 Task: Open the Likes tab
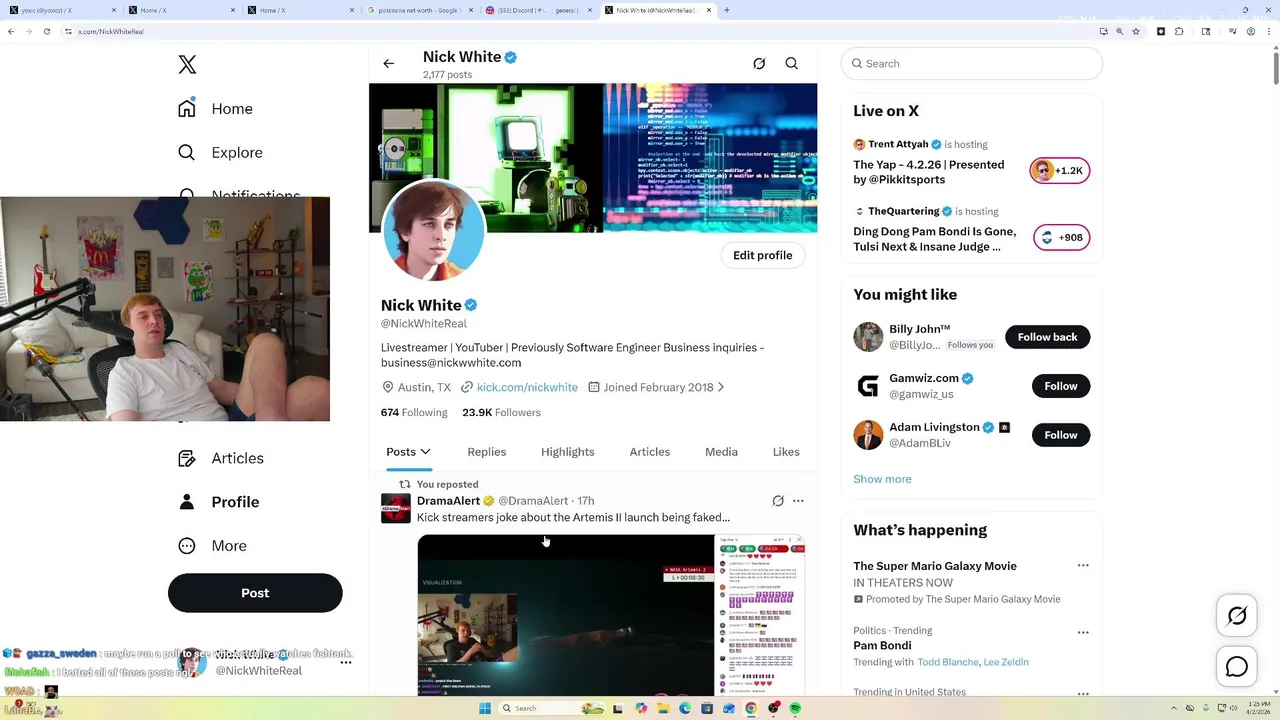(786, 452)
